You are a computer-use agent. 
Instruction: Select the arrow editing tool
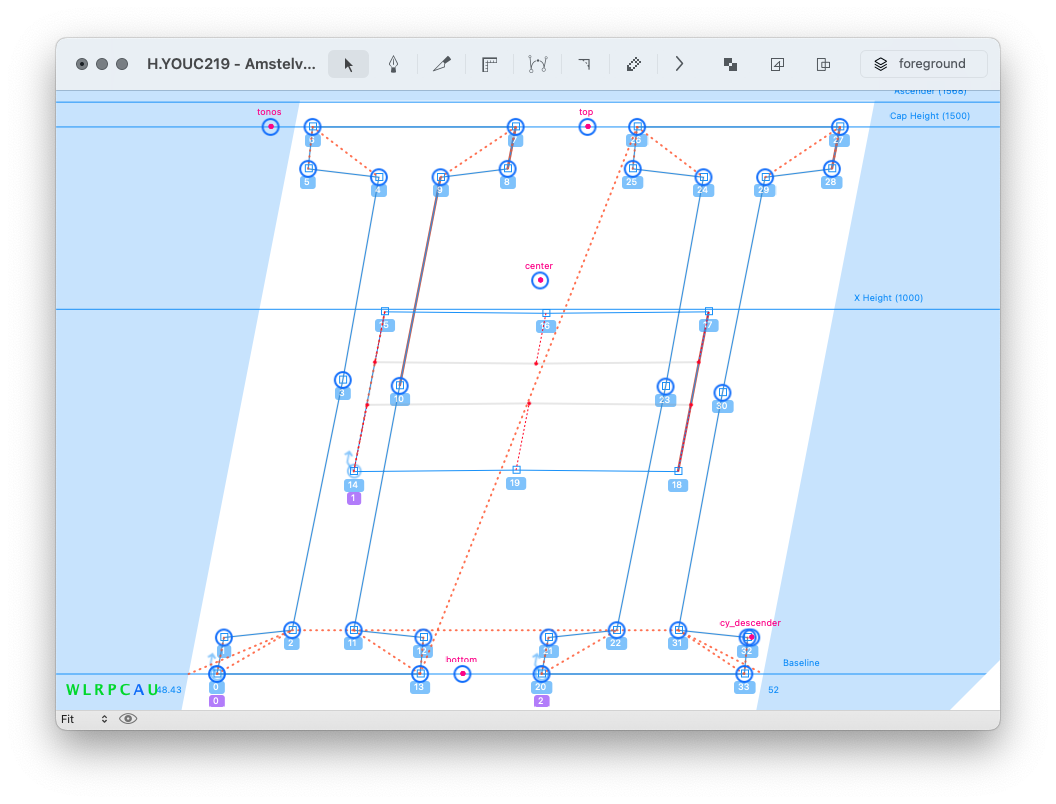point(349,64)
